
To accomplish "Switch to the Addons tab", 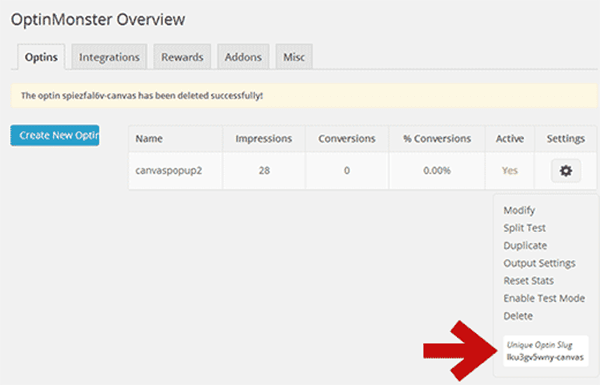I will [243, 57].
